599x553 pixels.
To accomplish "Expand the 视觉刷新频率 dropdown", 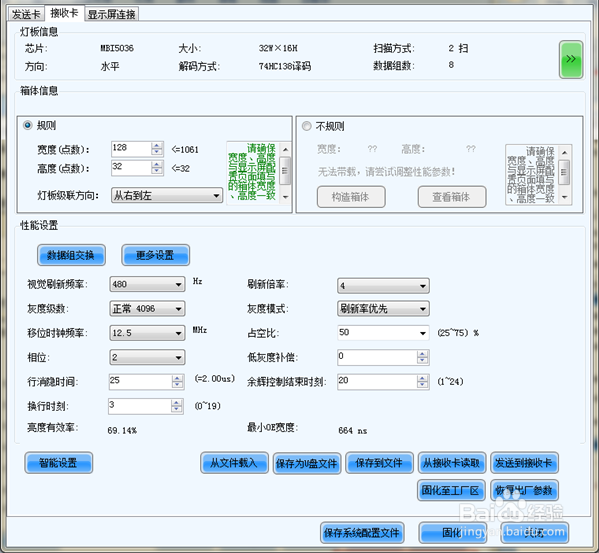I will (x=147, y=285).
